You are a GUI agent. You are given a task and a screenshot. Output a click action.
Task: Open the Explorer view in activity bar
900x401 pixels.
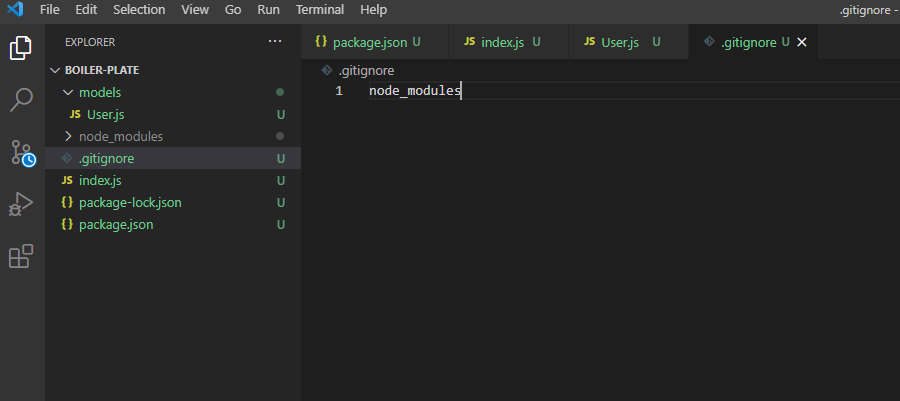[x=21, y=48]
